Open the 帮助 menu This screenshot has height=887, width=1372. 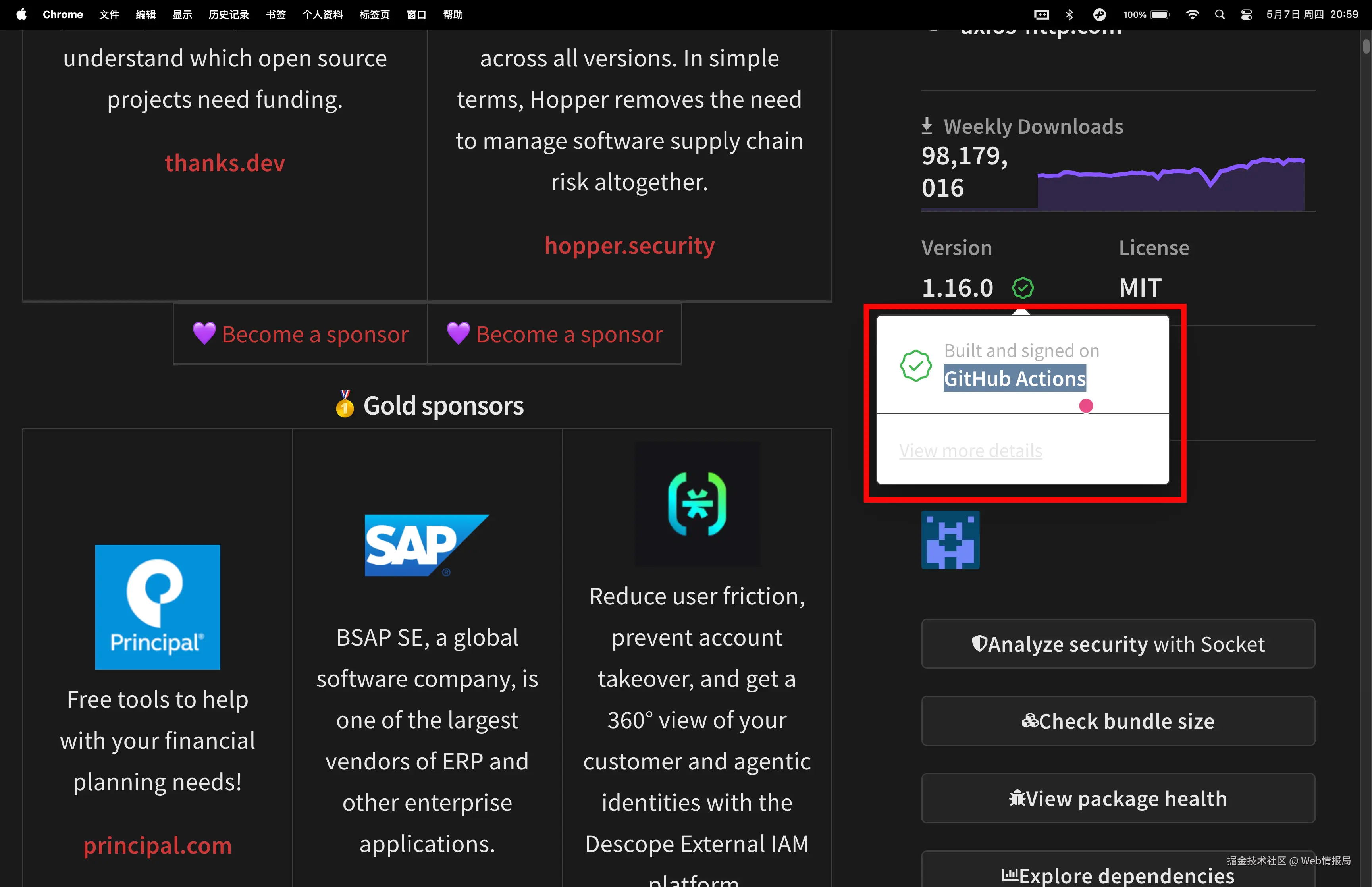[x=453, y=14]
